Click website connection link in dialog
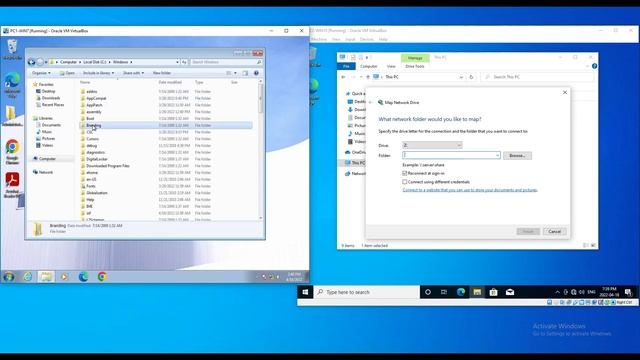This screenshot has width=640, height=360. 470,190
